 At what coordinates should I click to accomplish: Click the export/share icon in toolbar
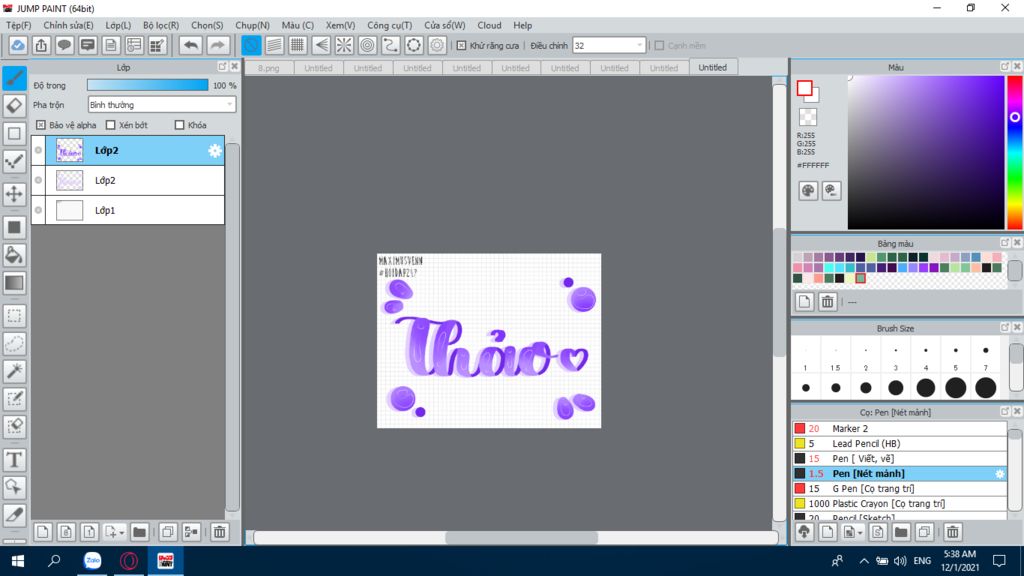(x=41, y=45)
